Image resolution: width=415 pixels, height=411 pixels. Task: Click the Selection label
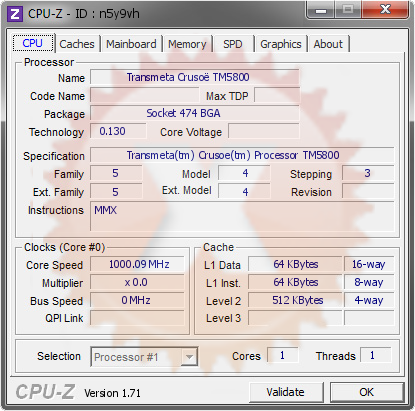(59, 356)
